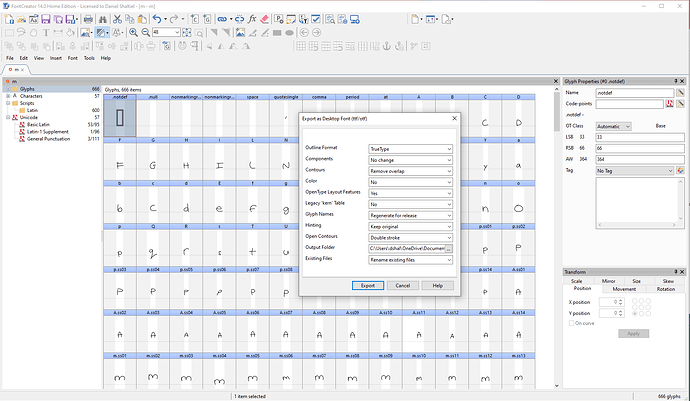Viewport: 690px width, 401px height.
Task: Click the chain link icon in toolbar
Action: (222, 19)
